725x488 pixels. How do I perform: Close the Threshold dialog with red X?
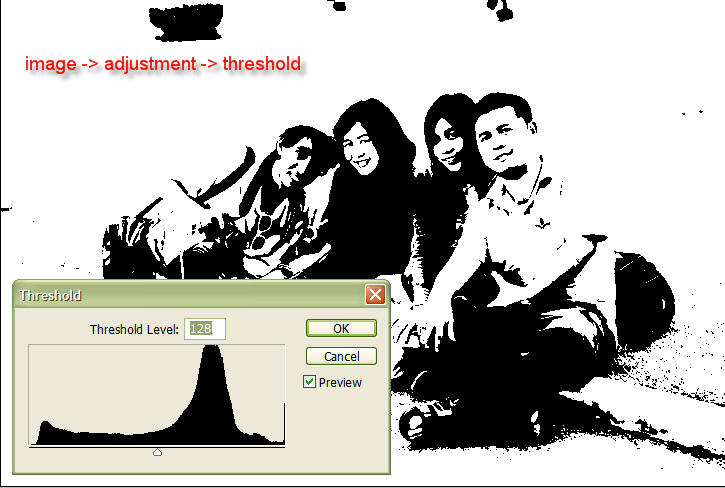375,295
